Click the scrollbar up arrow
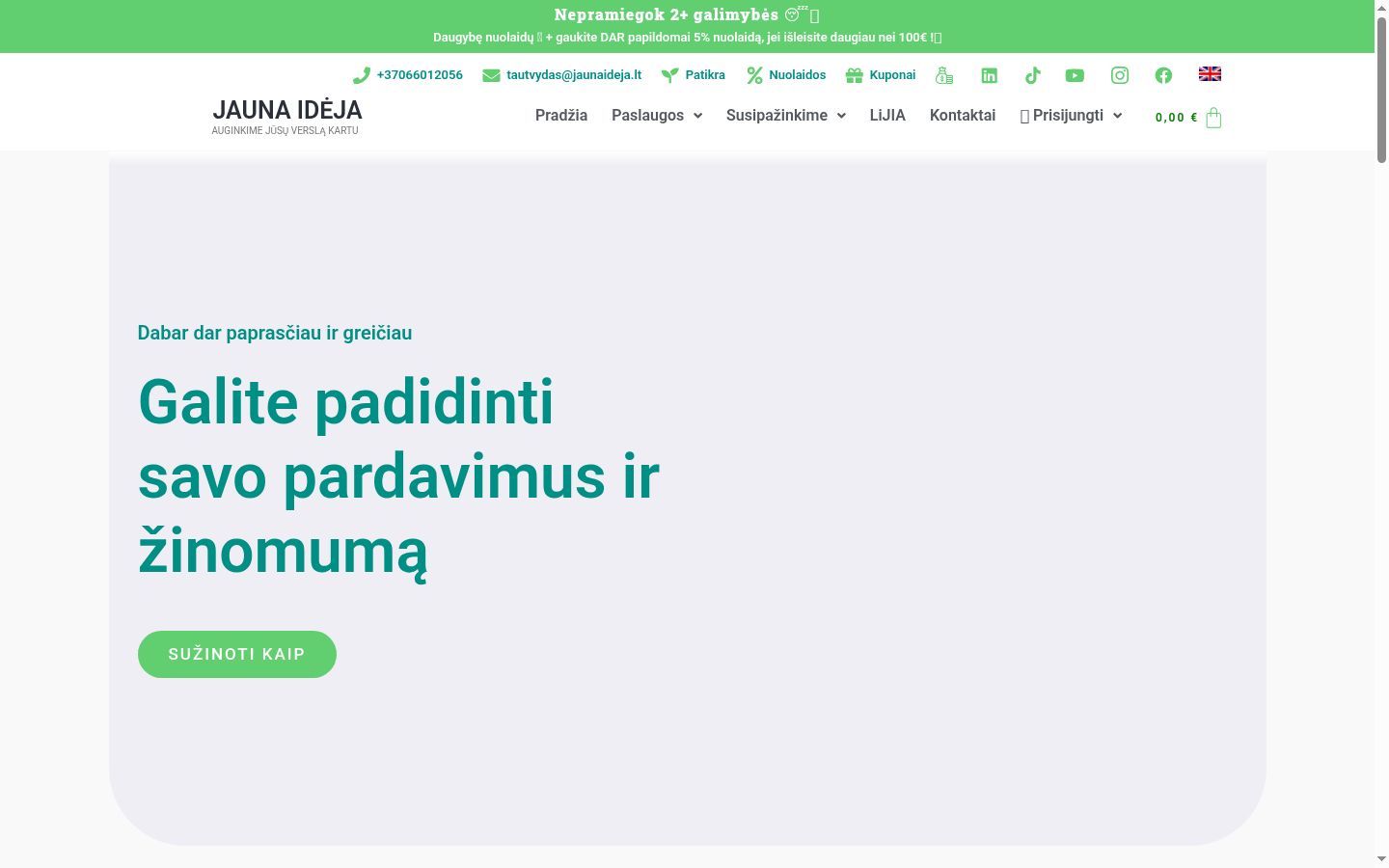Screen dimensions: 1389x868 click(x=1381, y=8)
